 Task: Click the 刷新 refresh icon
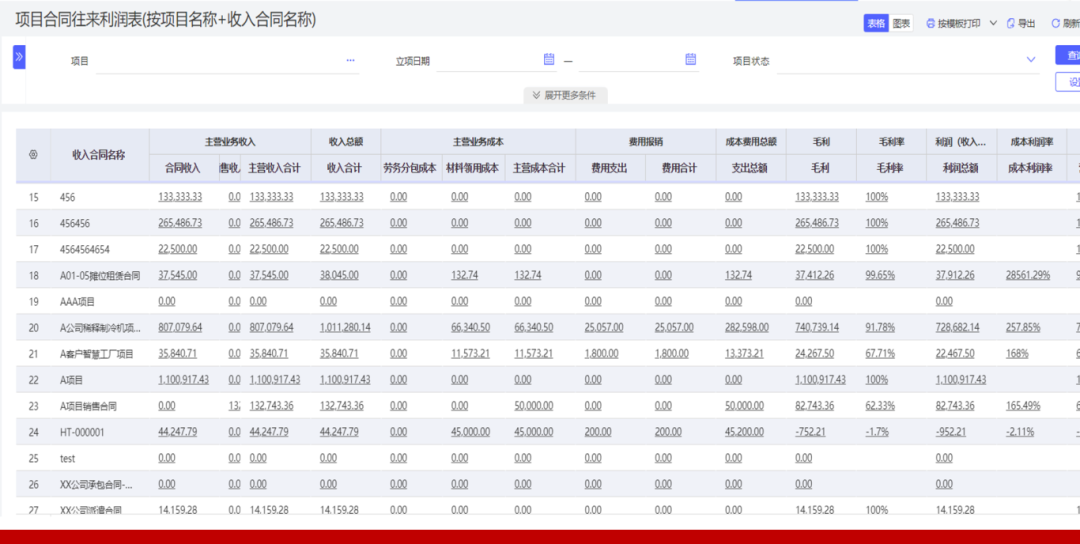click(x=1055, y=23)
